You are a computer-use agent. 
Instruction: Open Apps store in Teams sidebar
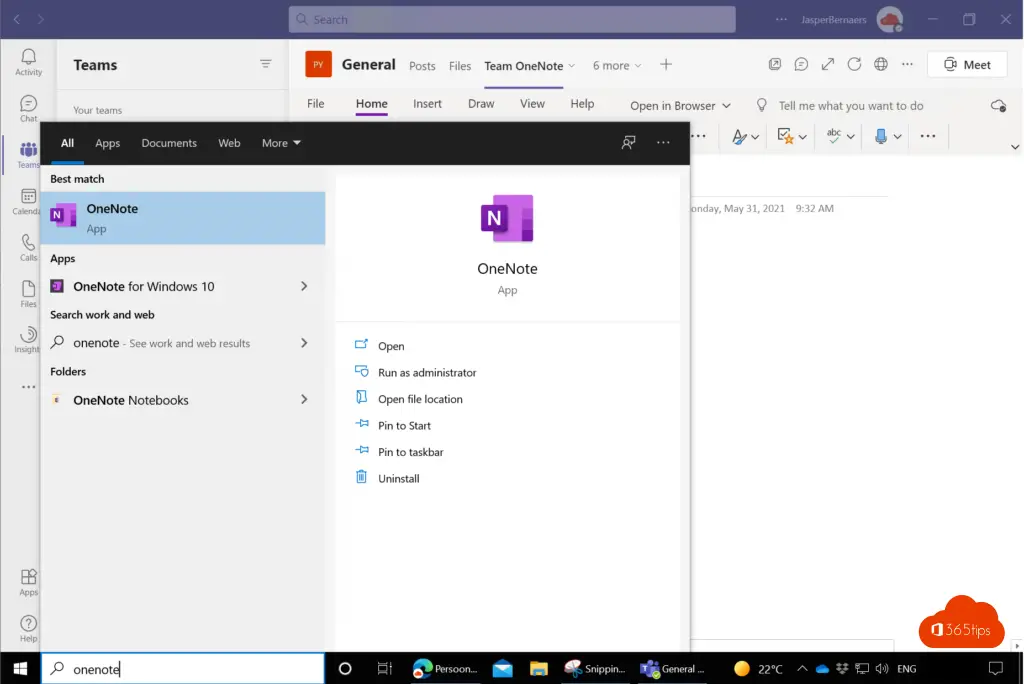28,582
